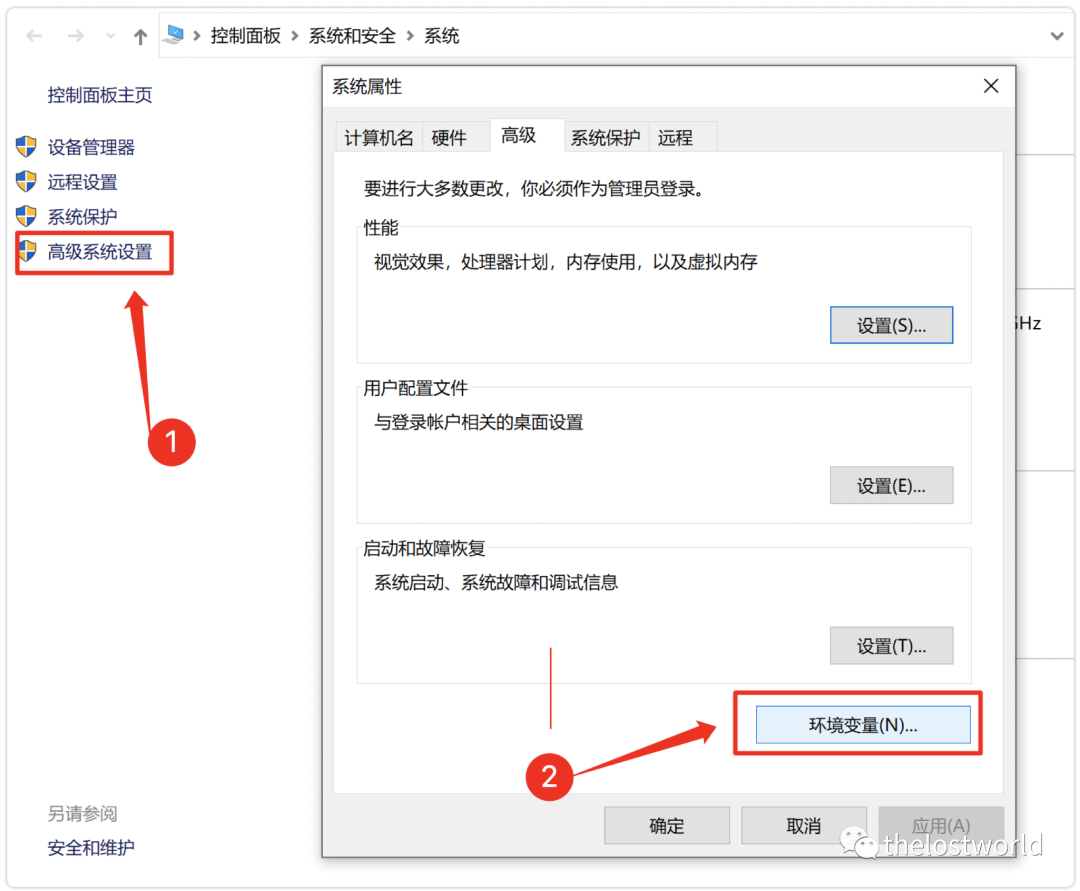The image size is (1080, 891).
Task: Open 安全和维护 link
Action: (x=91, y=848)
